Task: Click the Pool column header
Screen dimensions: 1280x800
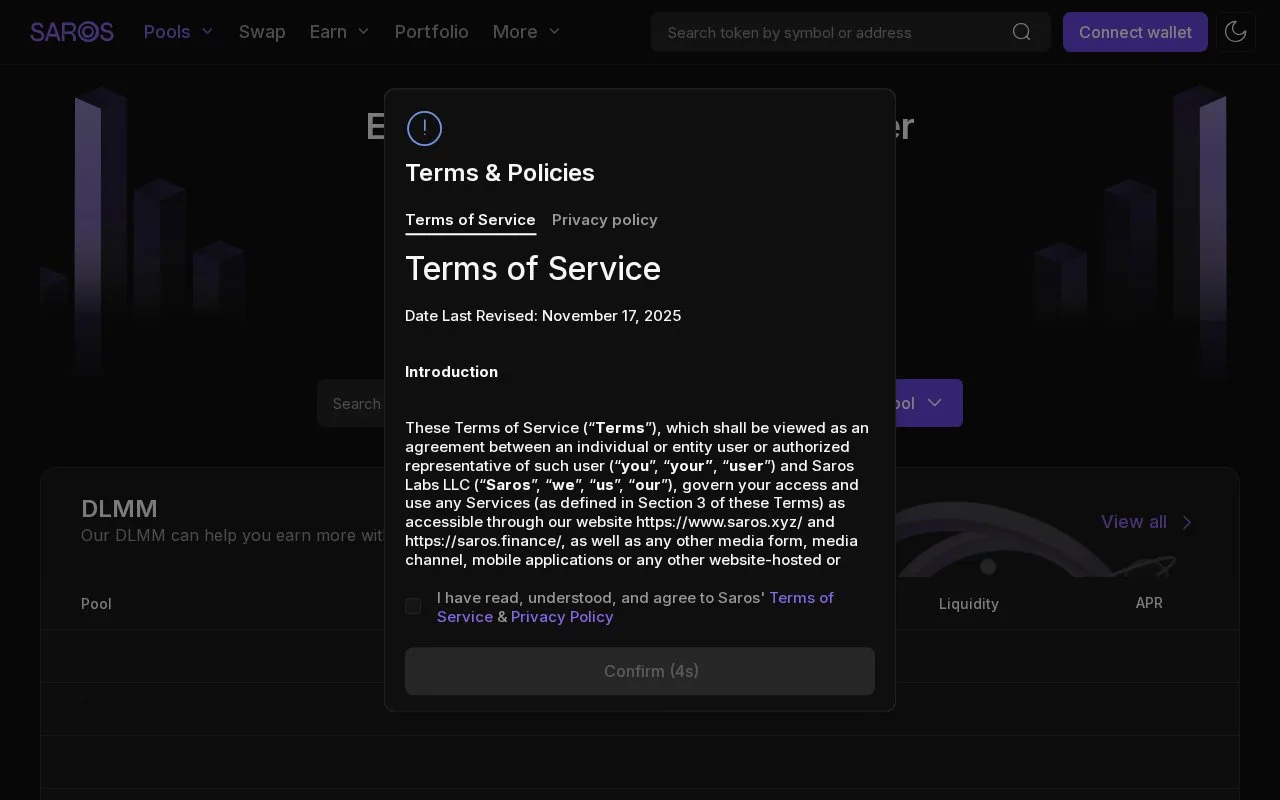Action: click(x=96, y=604)
